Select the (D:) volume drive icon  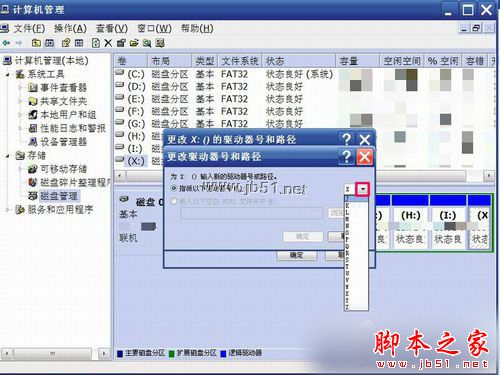tap(119, 86)
